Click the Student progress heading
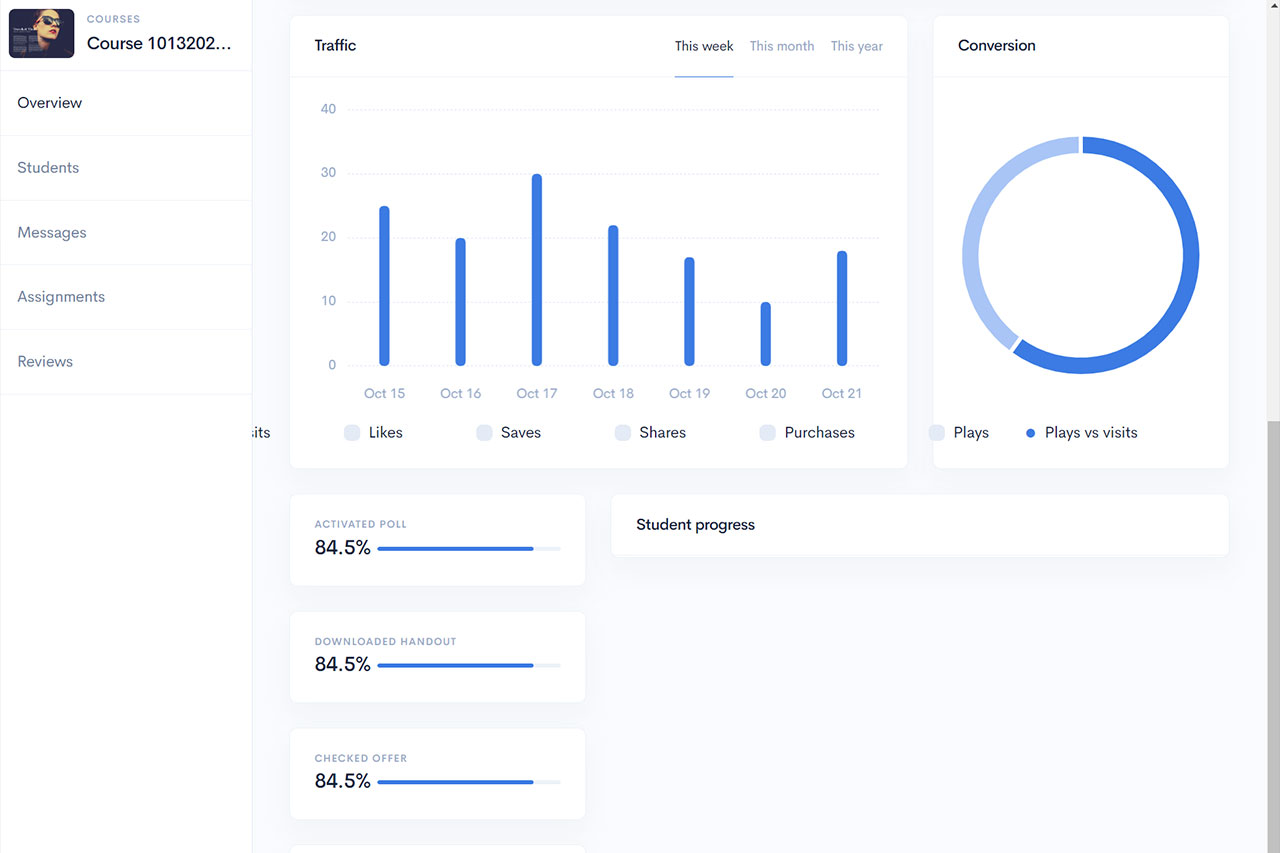 (695, 525)
